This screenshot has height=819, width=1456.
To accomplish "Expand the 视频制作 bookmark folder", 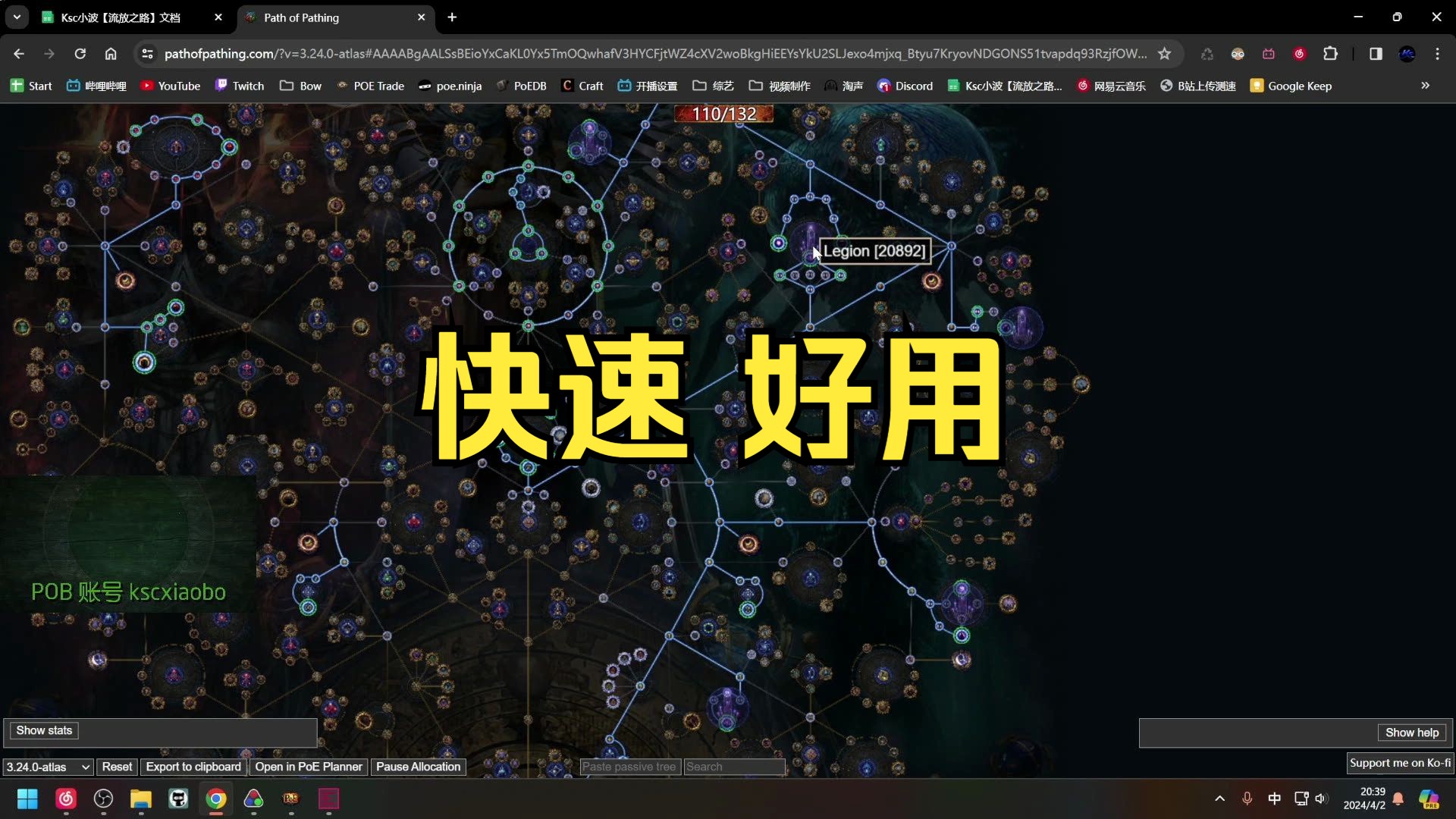I will point(780,86).
